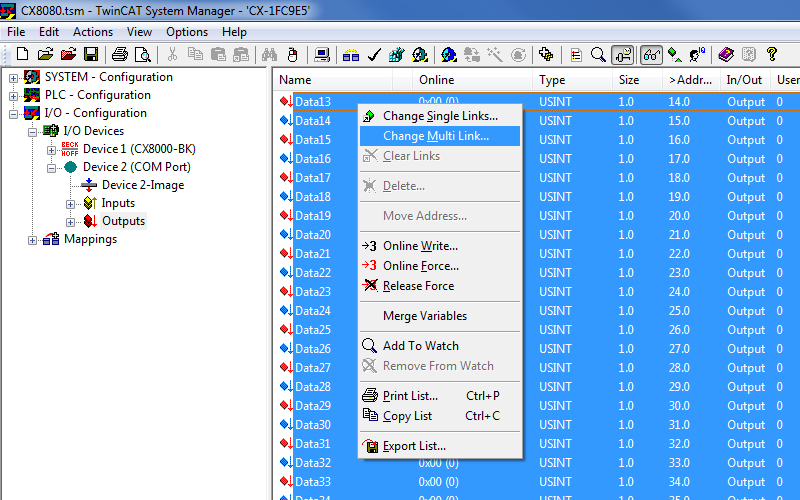The height and width of the screenshot is (500, 800).
Task: Choose Online Force from the context menu
Action: (x=440, y=265)
